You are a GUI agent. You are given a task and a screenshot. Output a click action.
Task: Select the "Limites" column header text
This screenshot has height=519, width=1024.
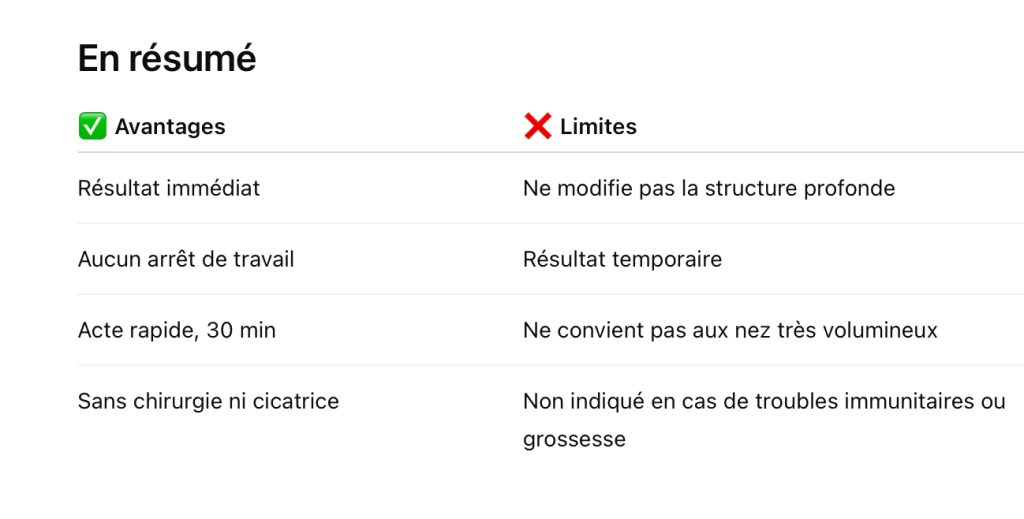point(598,127)
